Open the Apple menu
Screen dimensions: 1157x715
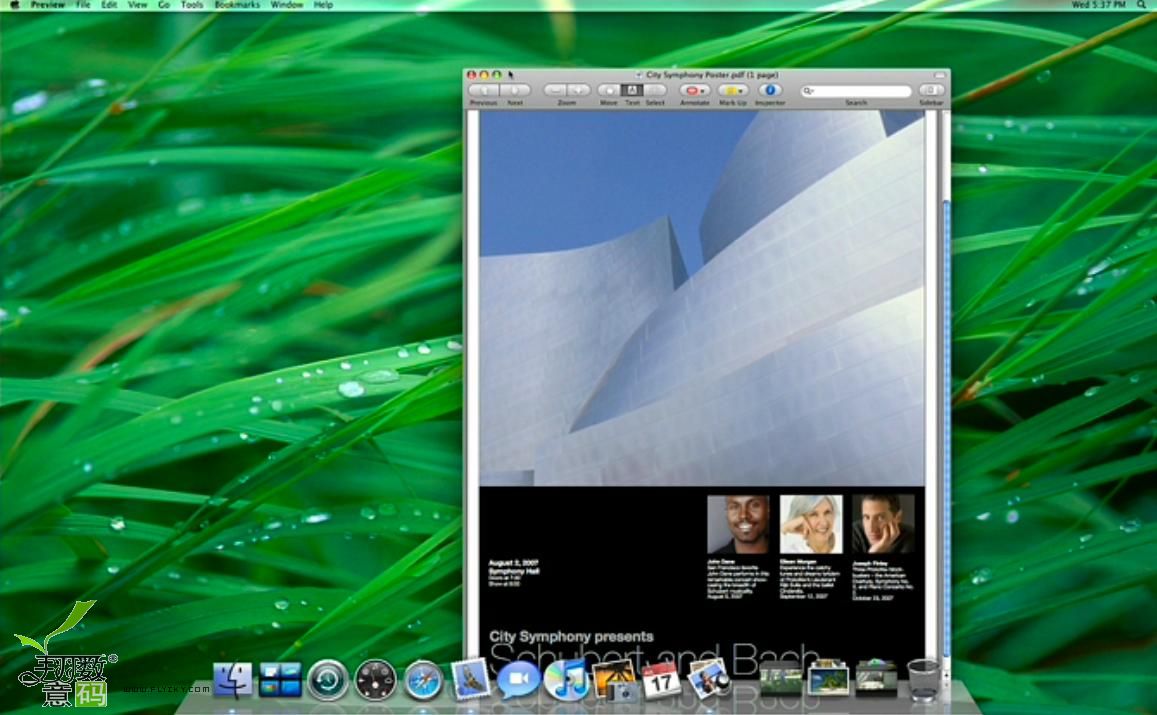pyautogui.click(x=14, y=5)
